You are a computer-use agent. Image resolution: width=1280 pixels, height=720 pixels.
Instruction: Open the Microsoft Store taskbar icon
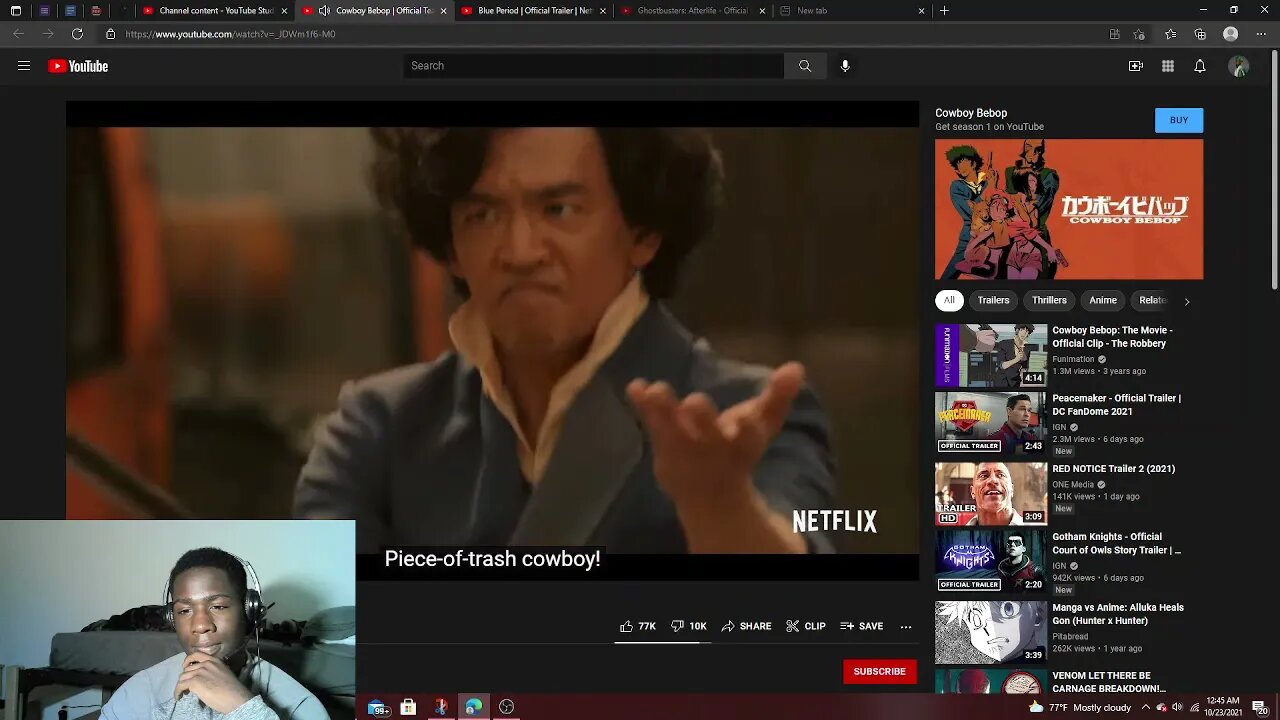pyautogui.click(x=408, y=707)
